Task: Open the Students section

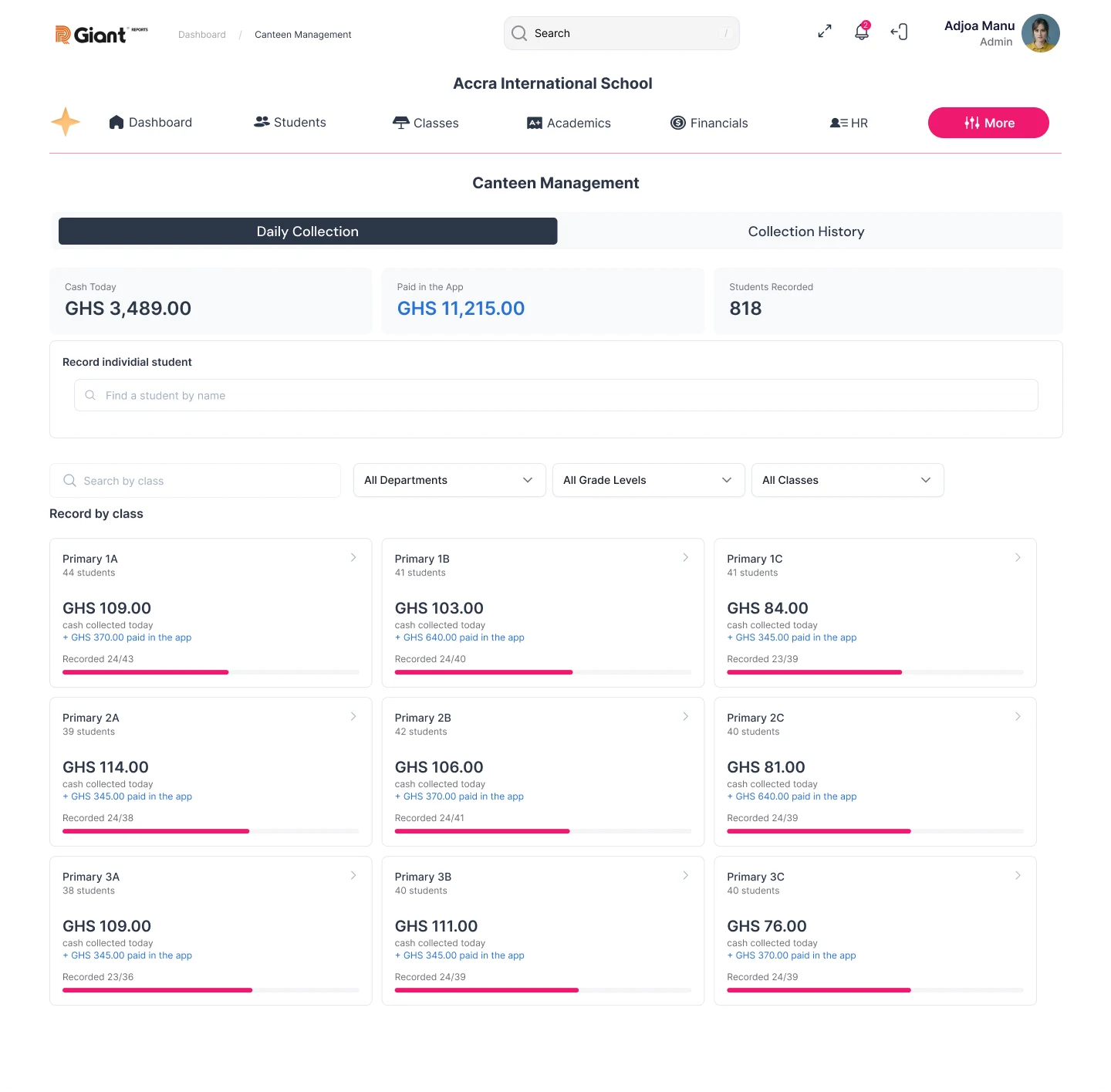Action: [x=290, y=122]
